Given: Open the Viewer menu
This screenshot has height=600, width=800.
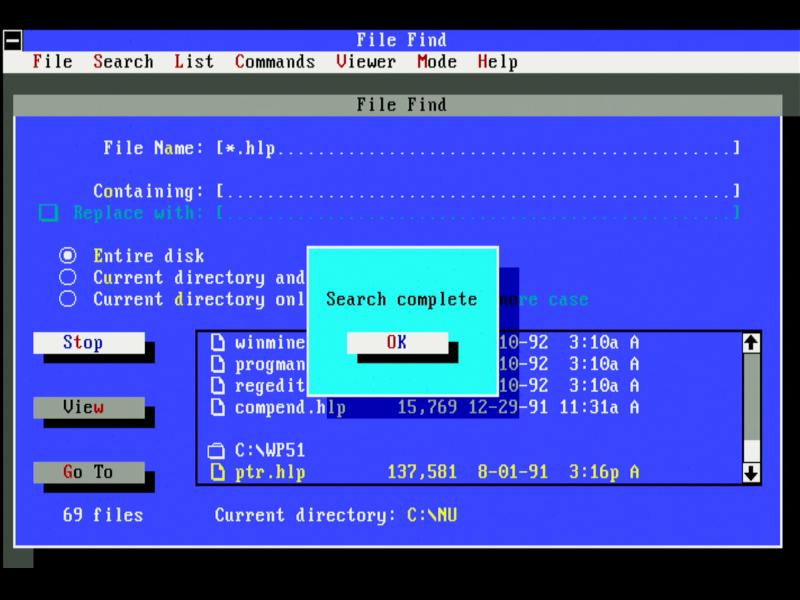Looking at the screenshot, I should coord(366,62).
